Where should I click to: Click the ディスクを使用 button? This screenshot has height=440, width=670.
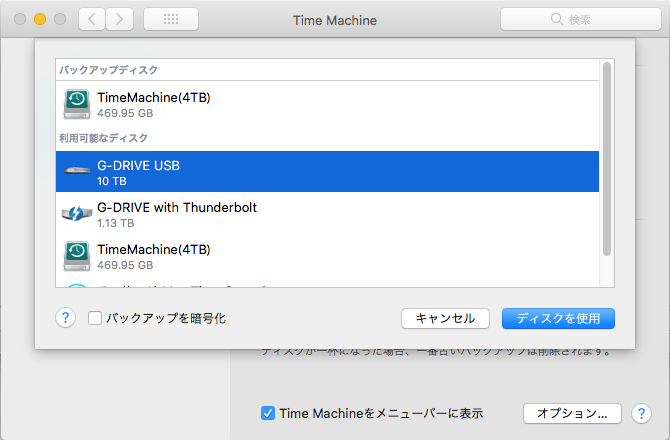(558, 318)
